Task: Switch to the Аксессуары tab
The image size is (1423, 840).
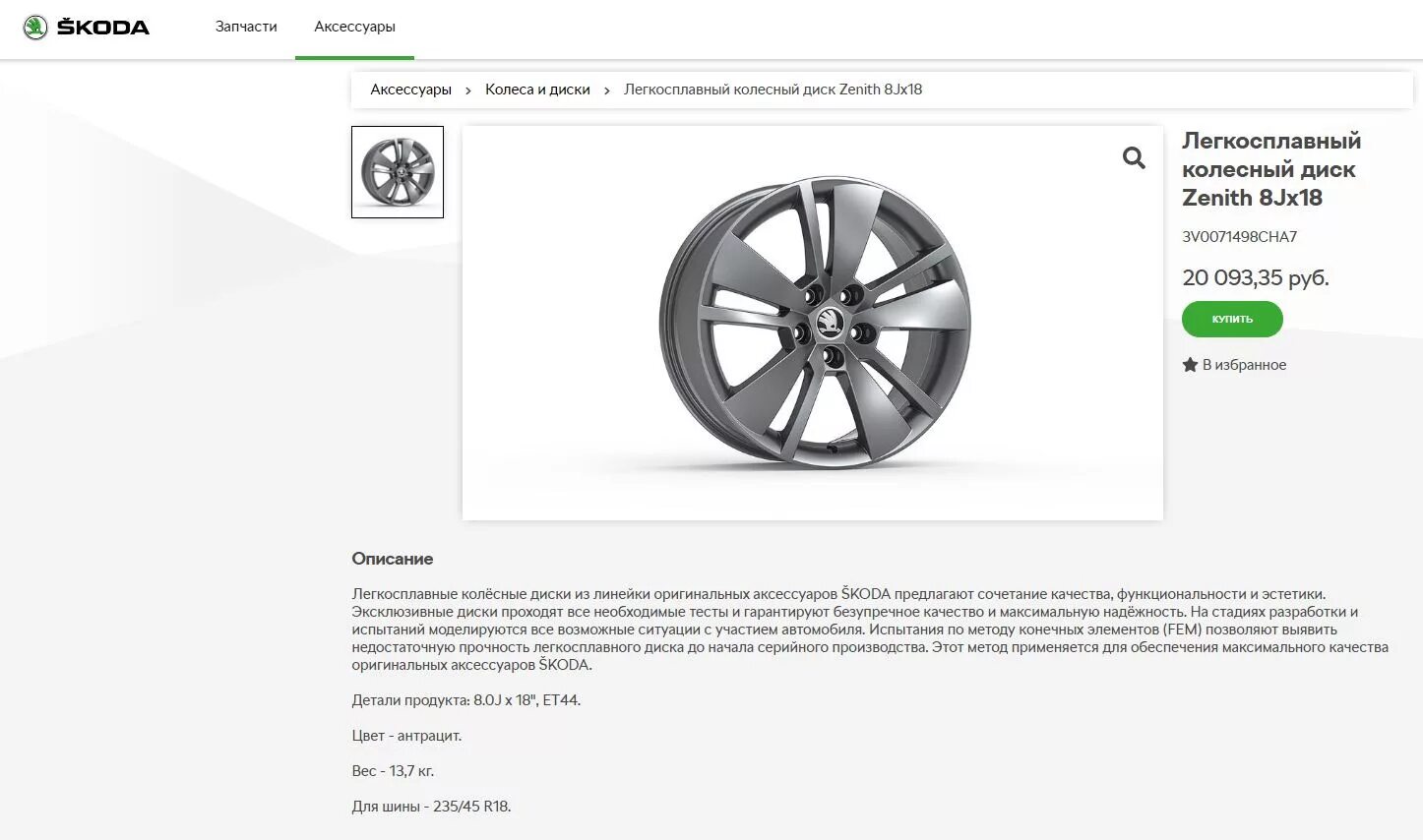Action: (354, 27)
